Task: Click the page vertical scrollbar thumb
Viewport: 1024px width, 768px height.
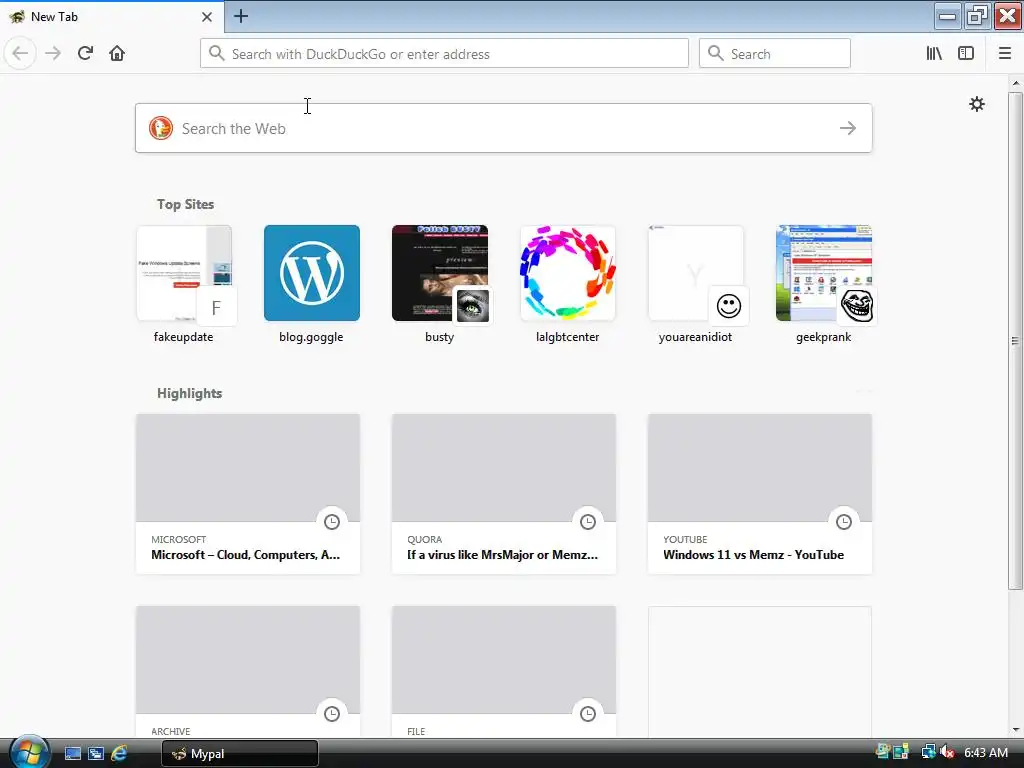Action: [1015, 340]
